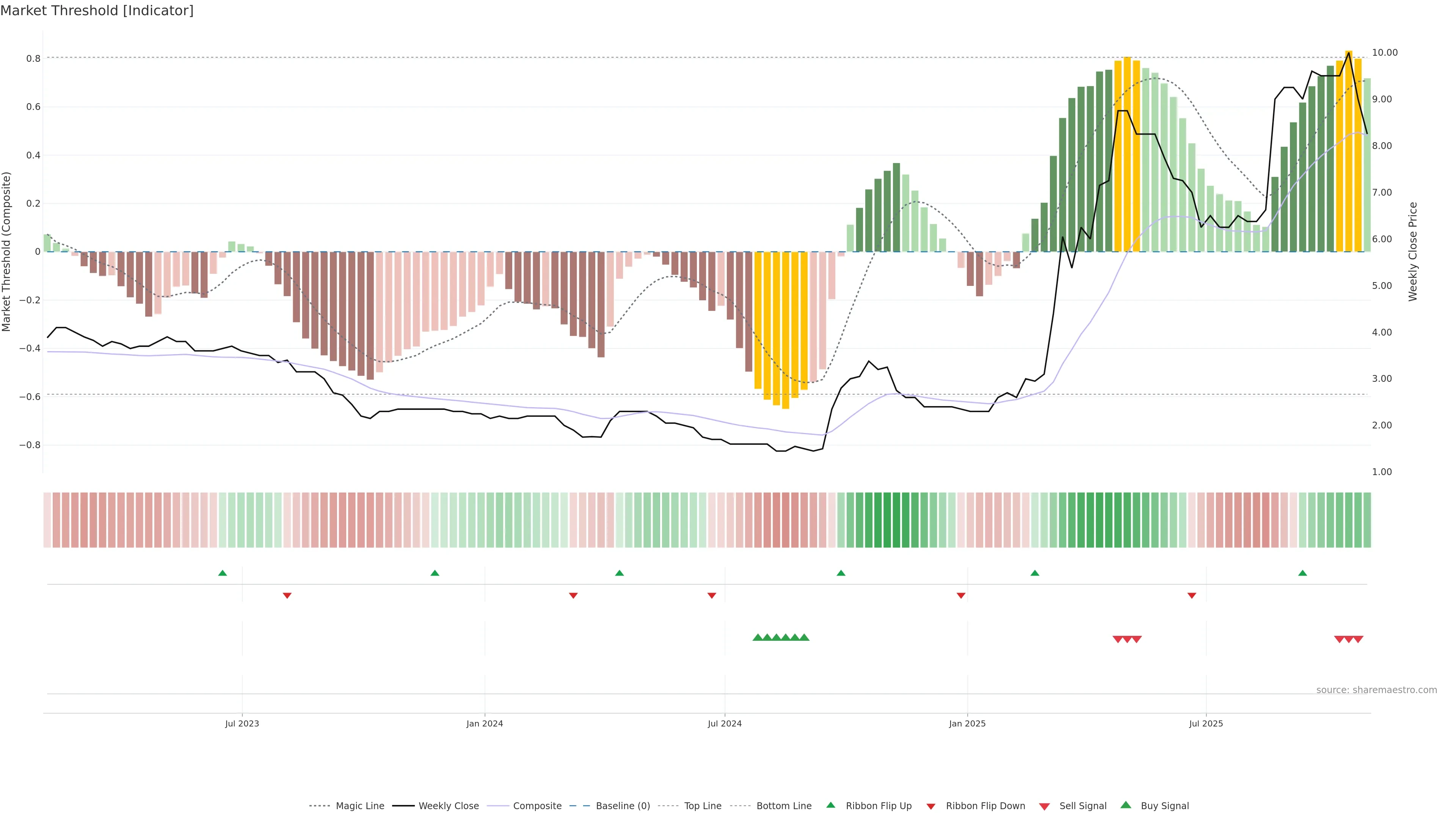Click first green flip-up marker before Jul 2023
The width and height of the screenshot is (1456, 819).
[223, 573]
